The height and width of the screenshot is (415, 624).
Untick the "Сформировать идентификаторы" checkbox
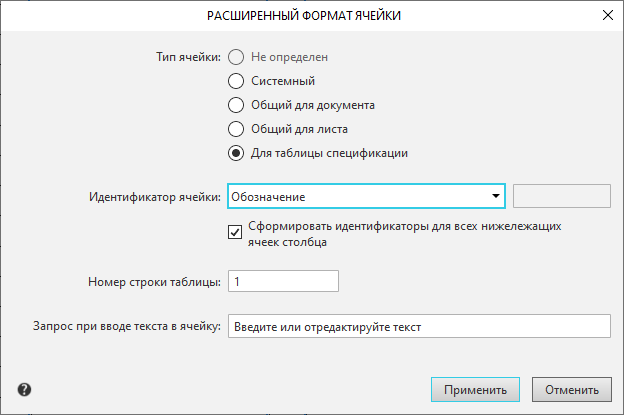click(236, 233)
